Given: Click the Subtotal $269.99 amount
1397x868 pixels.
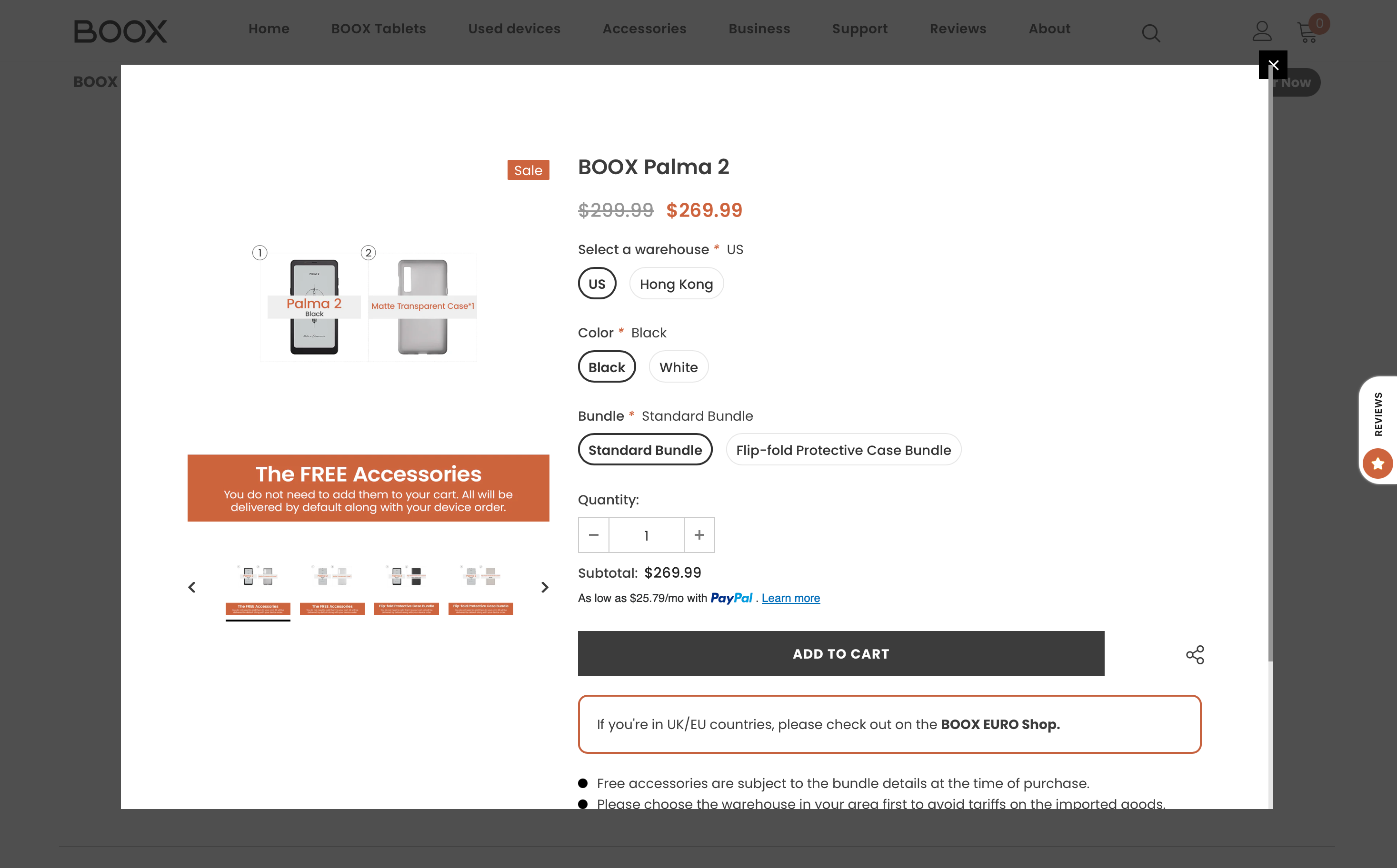Looking at the screenshot, I should 673,572.
